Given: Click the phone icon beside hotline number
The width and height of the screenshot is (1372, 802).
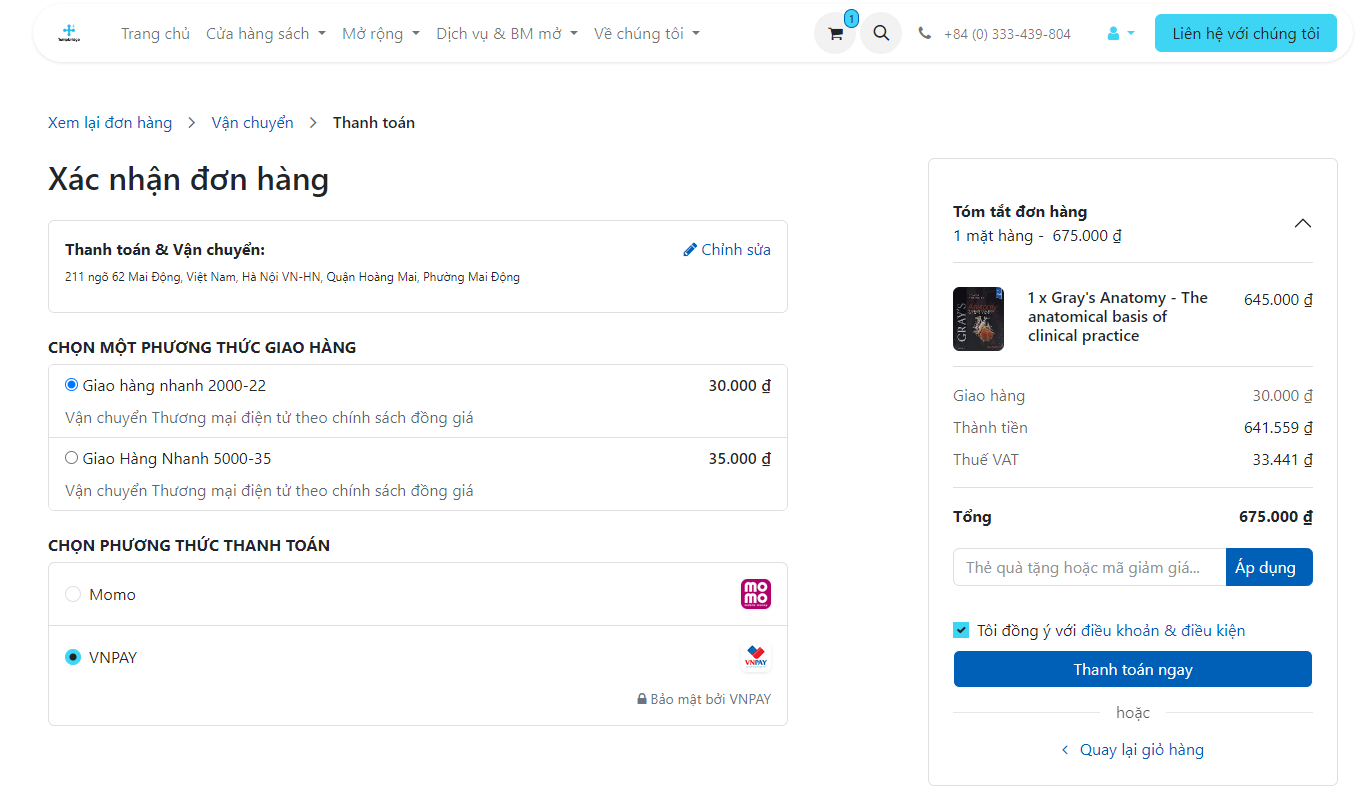Looking at the screenshot, I should coord(924,34).
